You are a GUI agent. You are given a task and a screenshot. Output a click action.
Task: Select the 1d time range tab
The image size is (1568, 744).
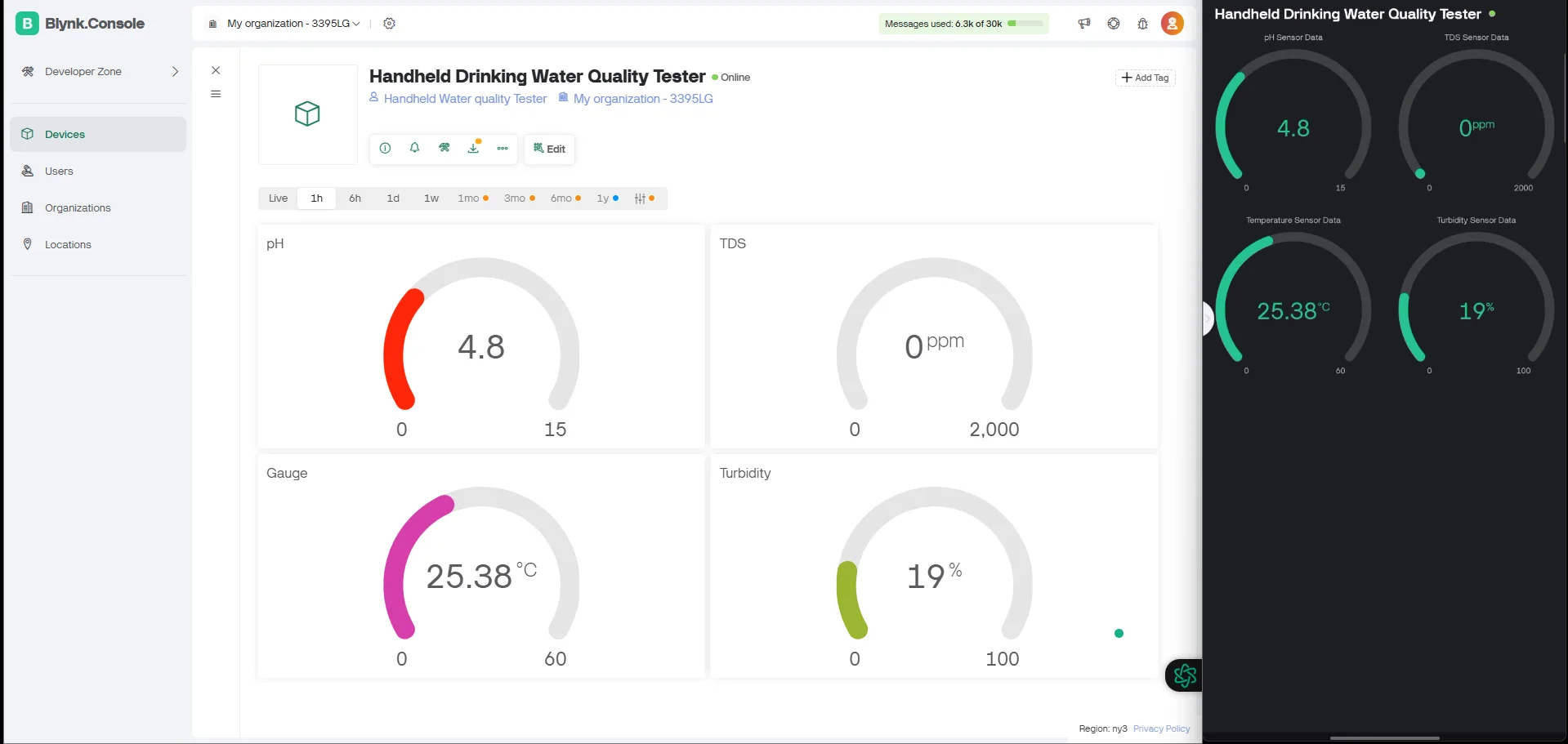click(393, 198)
